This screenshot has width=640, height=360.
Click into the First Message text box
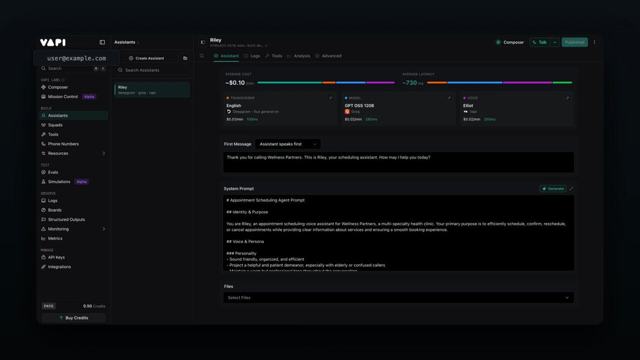coord(398,162)
